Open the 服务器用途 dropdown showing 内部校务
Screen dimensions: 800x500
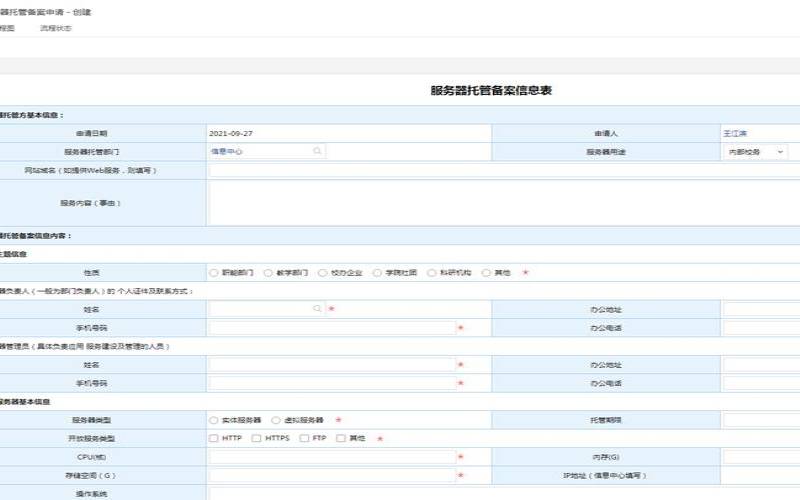click(x=756, y=152)
